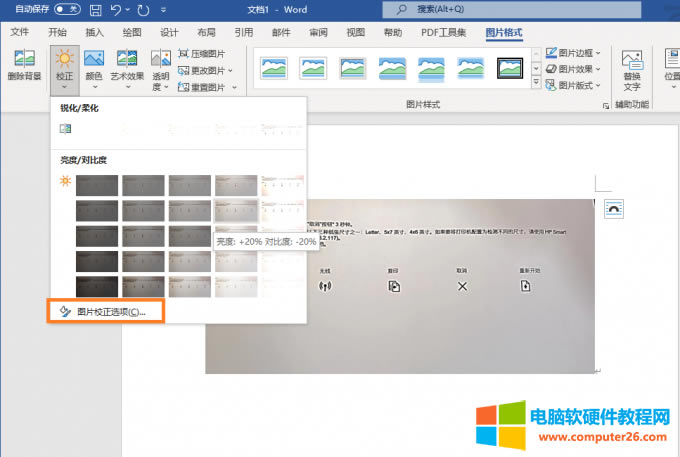Screen dimensions: 680x457
Task: Open the Picture Layout (图片版式) dropdown
Action: 573,86
